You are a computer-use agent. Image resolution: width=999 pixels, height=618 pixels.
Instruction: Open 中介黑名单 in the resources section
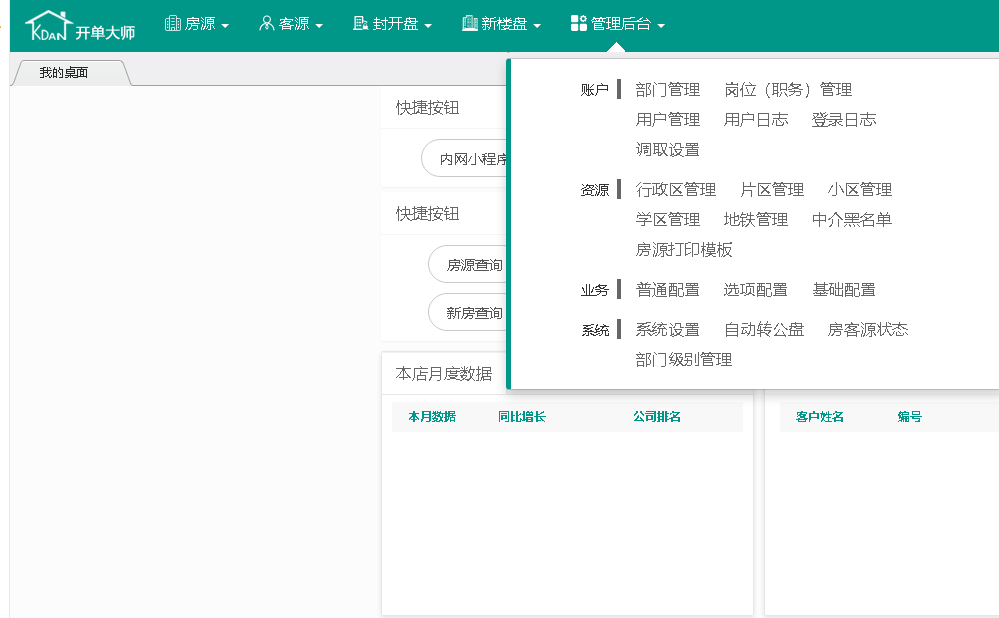(x=852, y=219)
